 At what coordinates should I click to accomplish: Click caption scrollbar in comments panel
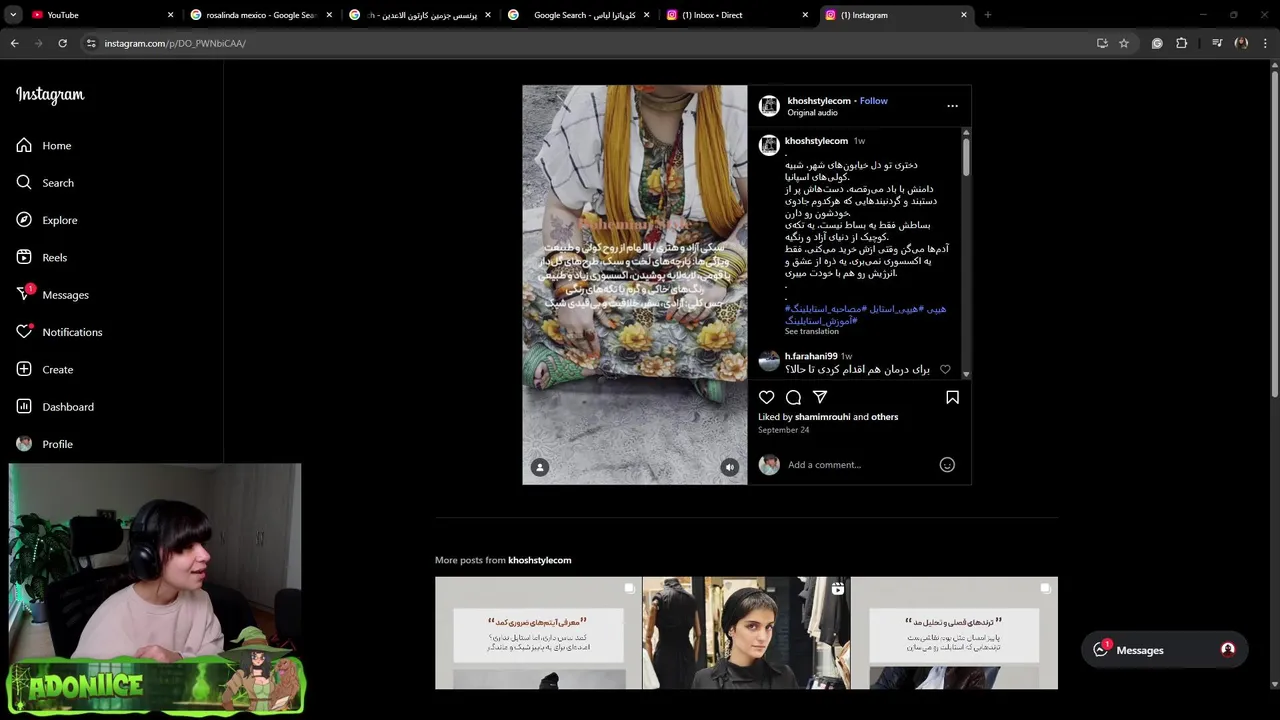click(x=966, y=157)
